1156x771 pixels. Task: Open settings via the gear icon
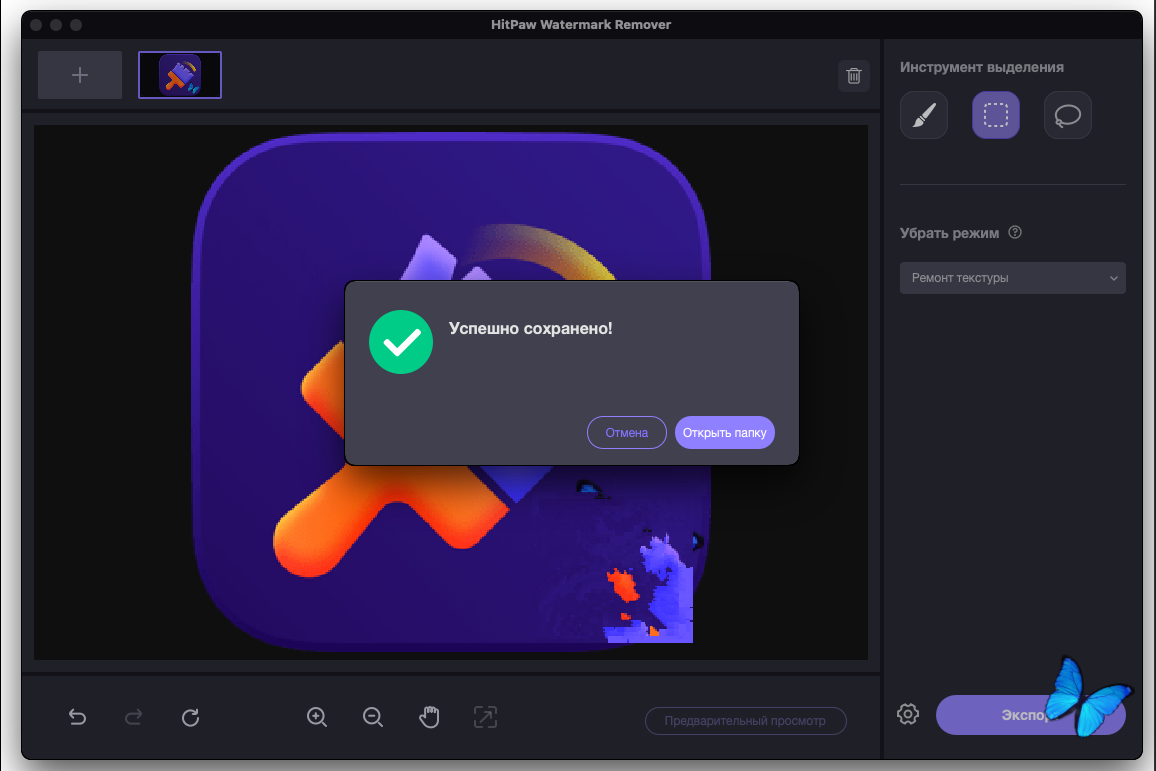[x=907, y=714]
